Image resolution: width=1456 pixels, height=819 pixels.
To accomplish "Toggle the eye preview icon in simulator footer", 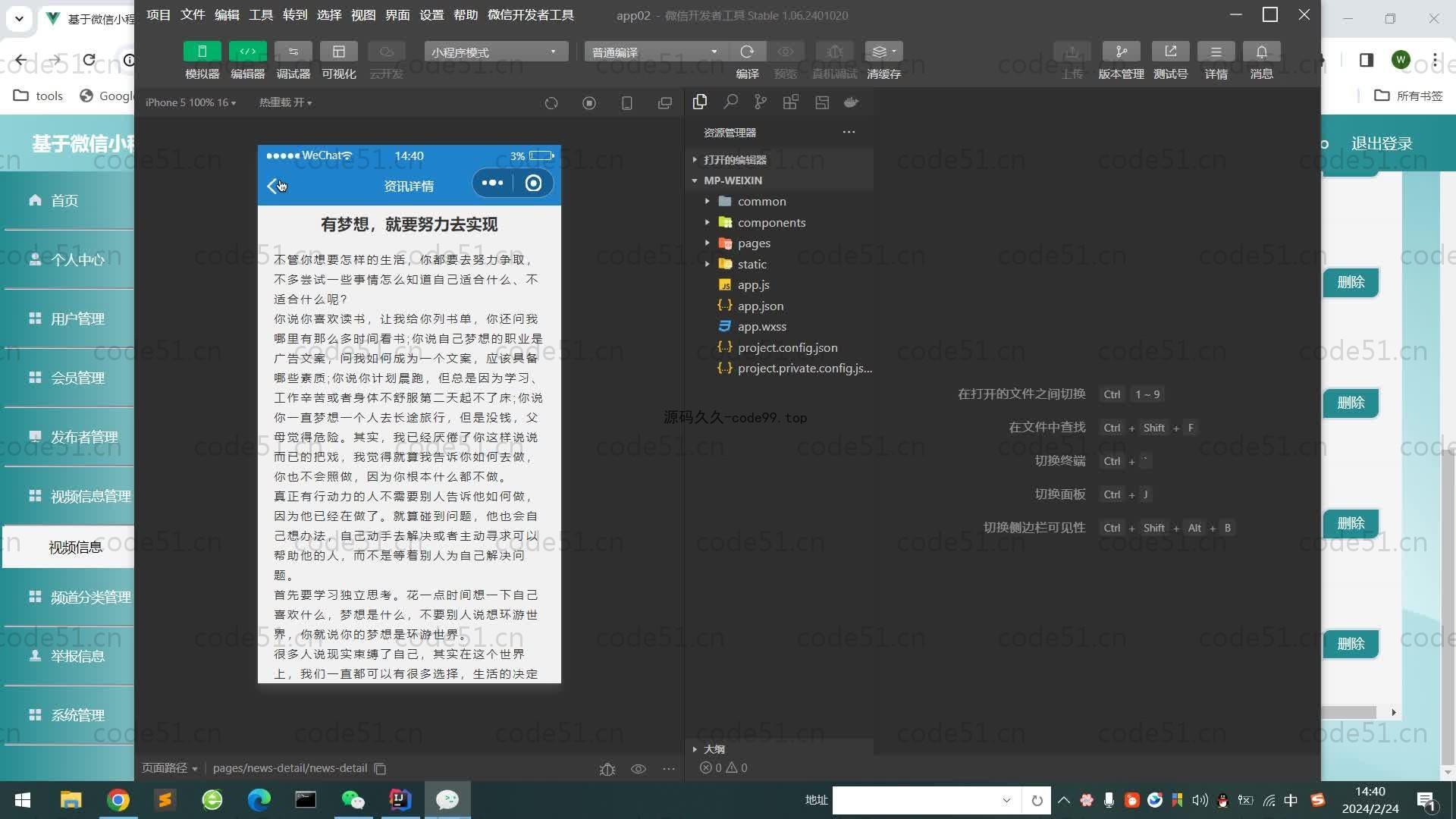I will coord(639,768).
